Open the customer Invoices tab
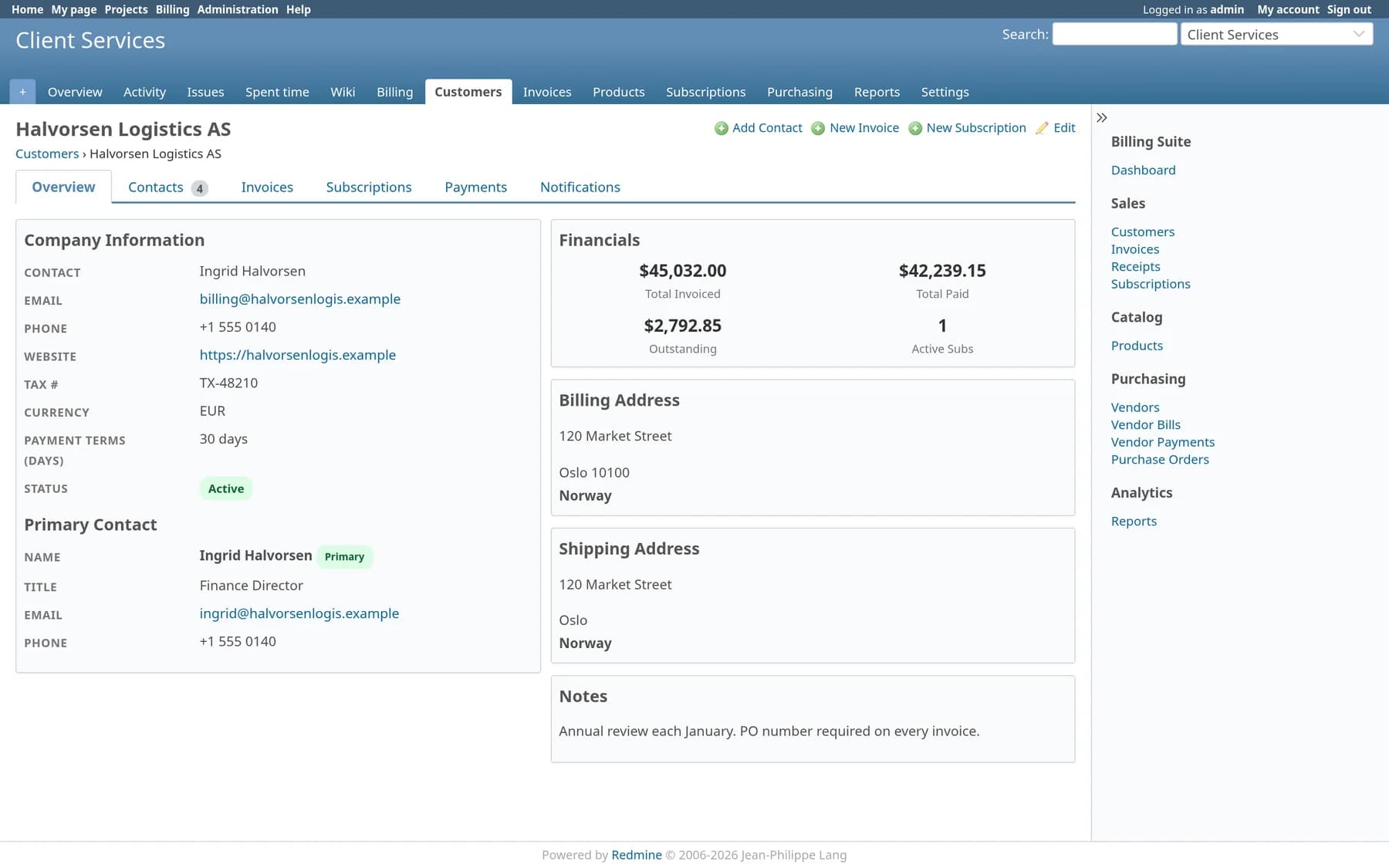 (x=267, y=187)
